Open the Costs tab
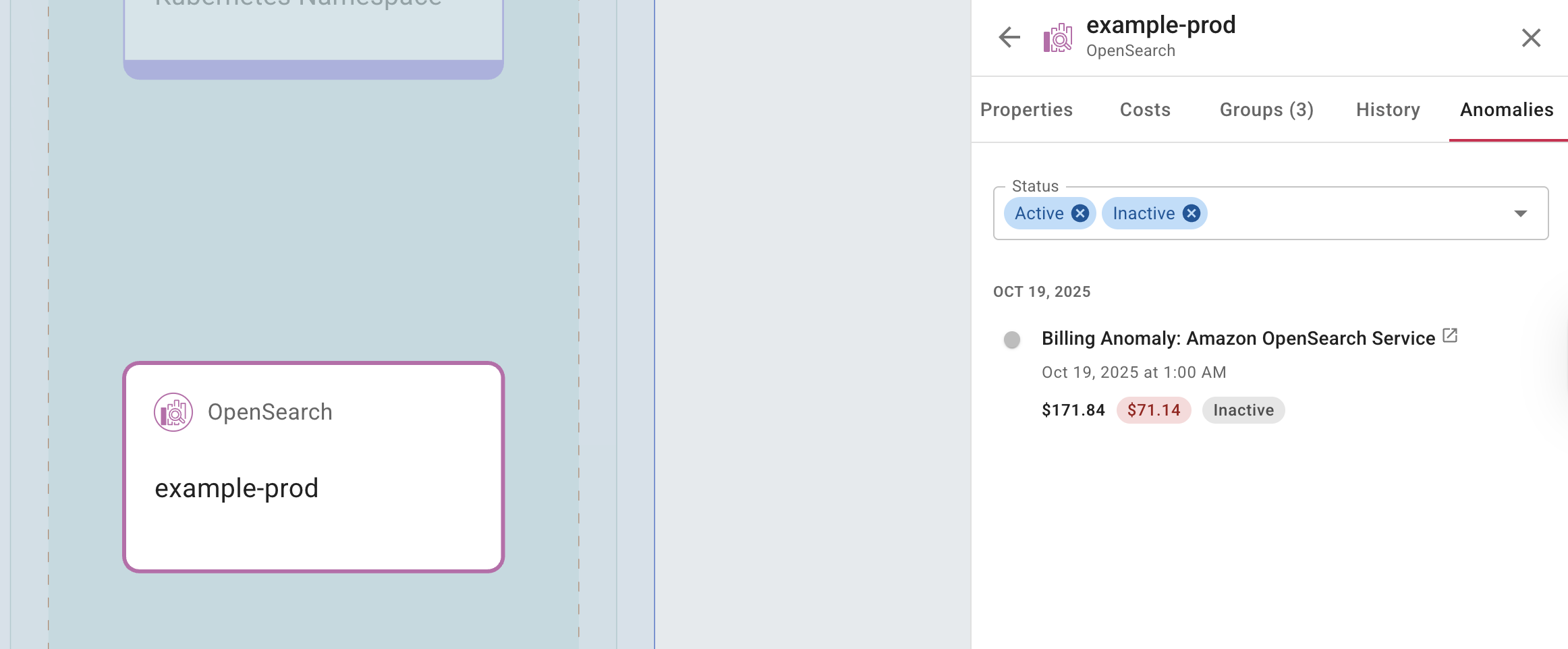The image size is (1568, 649). [x=1145, y=109]
